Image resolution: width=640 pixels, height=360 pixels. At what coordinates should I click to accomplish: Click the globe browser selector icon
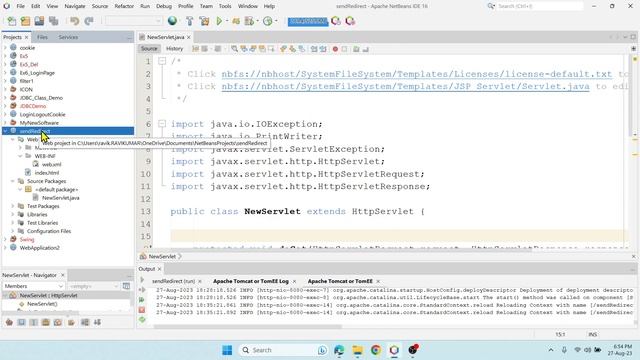172,21
